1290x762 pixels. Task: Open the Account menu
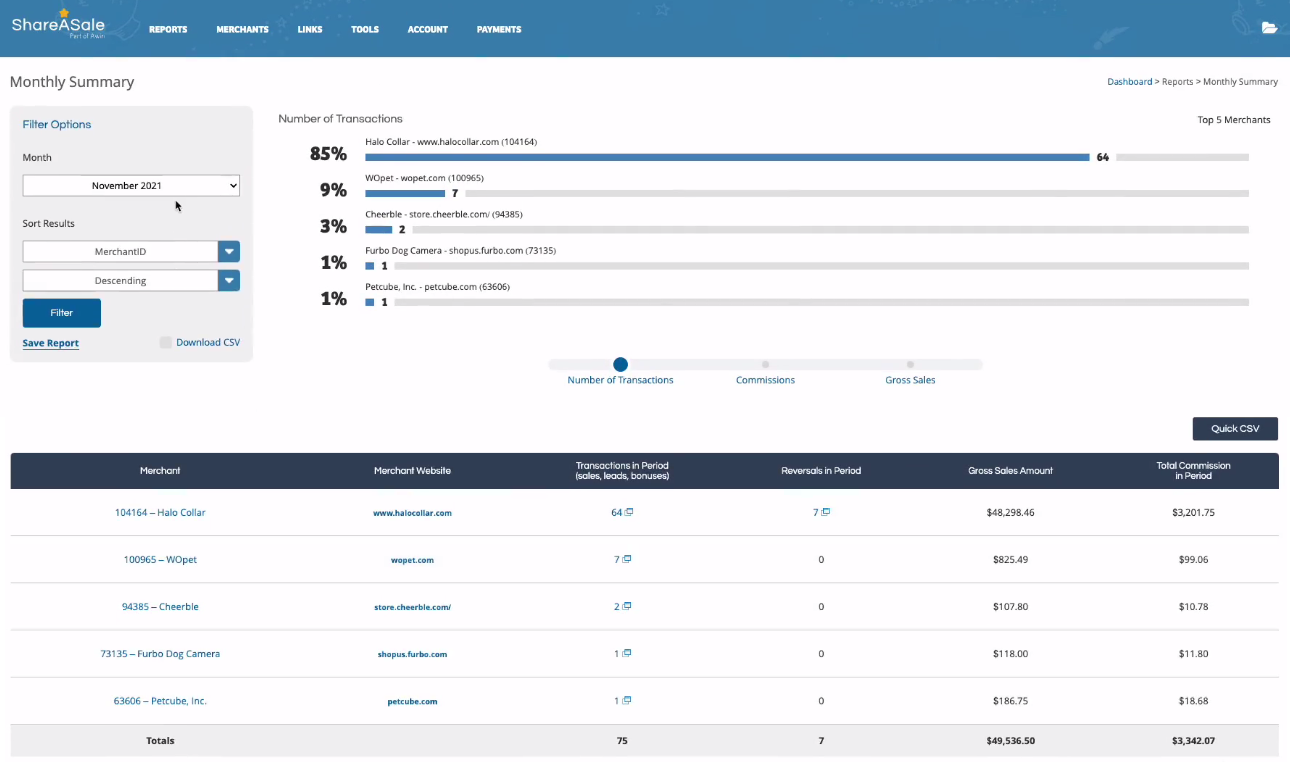pos(428,29)
